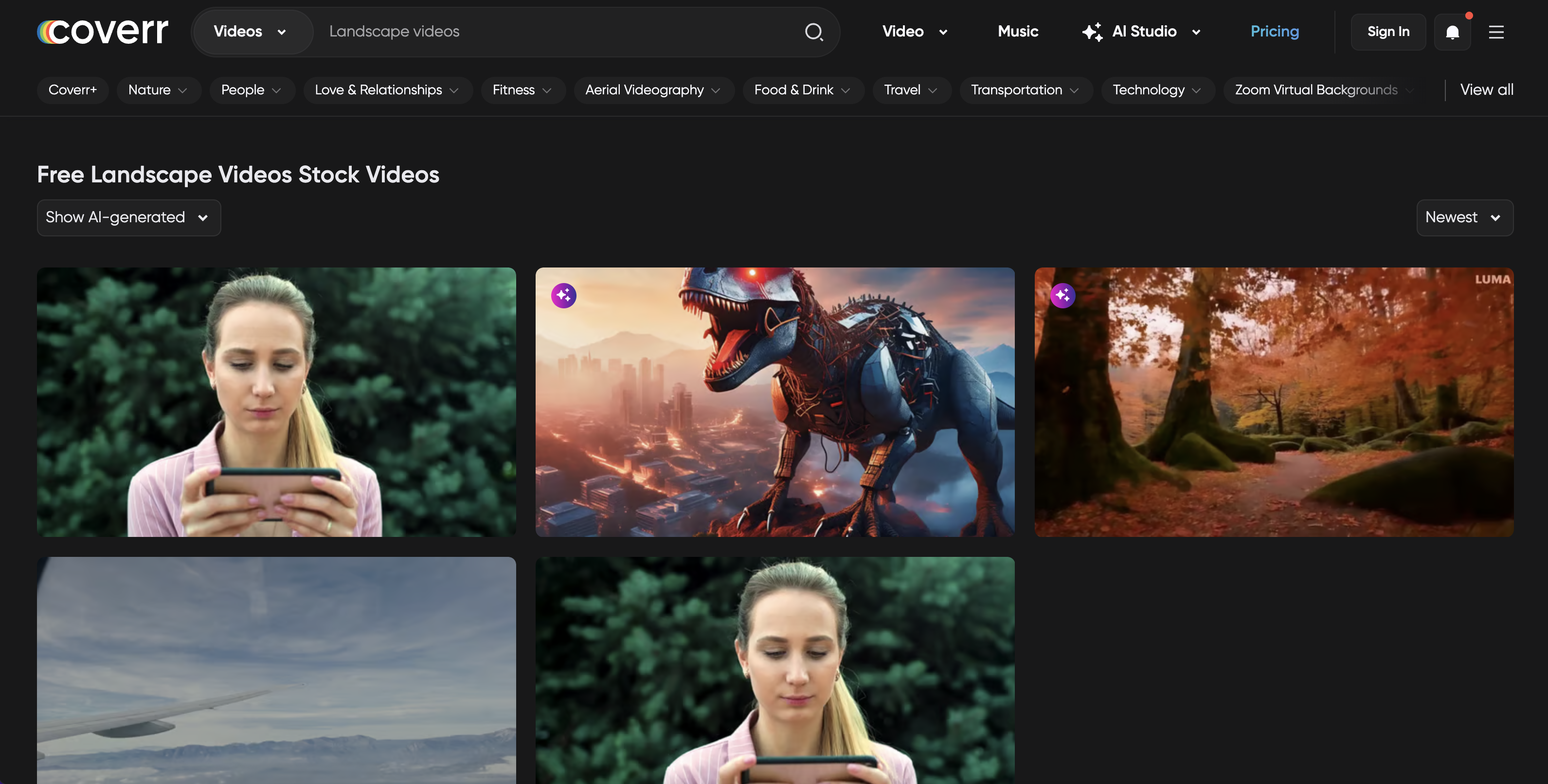The height and width of the screenshot is (784, 1548).
Task: Click the LUMA watermark on the forest video
Action: pos(1493,279)
